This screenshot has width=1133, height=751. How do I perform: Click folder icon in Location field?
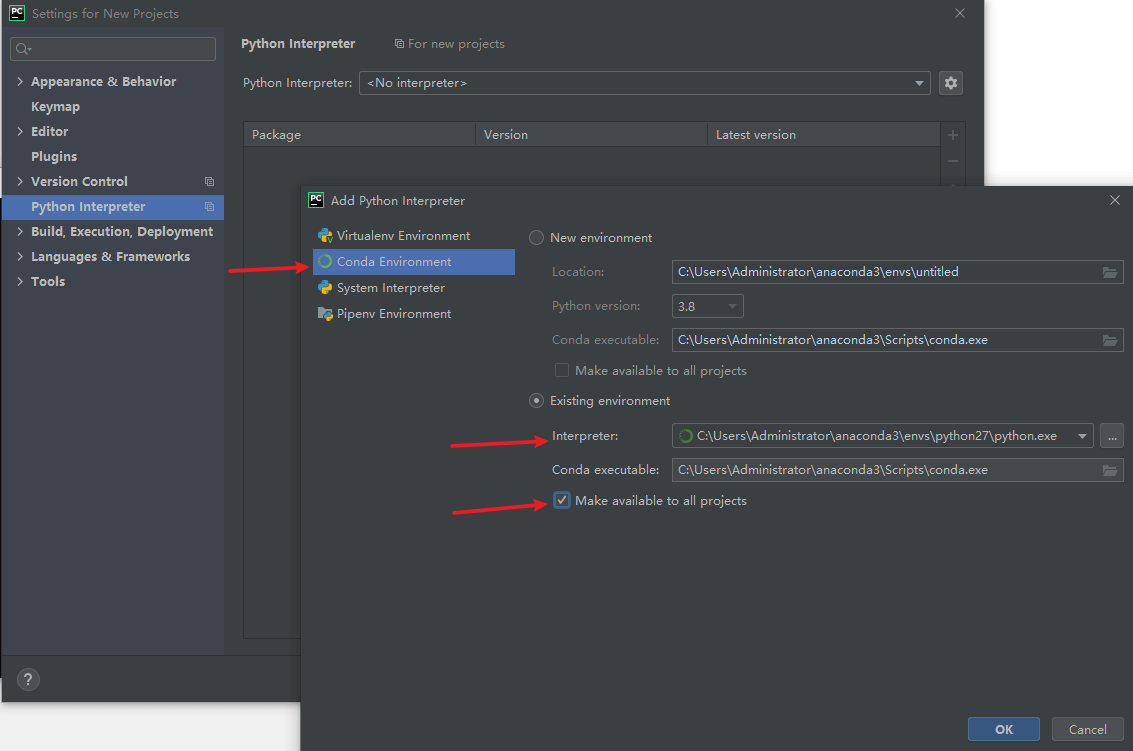(x=1109, y=272)
